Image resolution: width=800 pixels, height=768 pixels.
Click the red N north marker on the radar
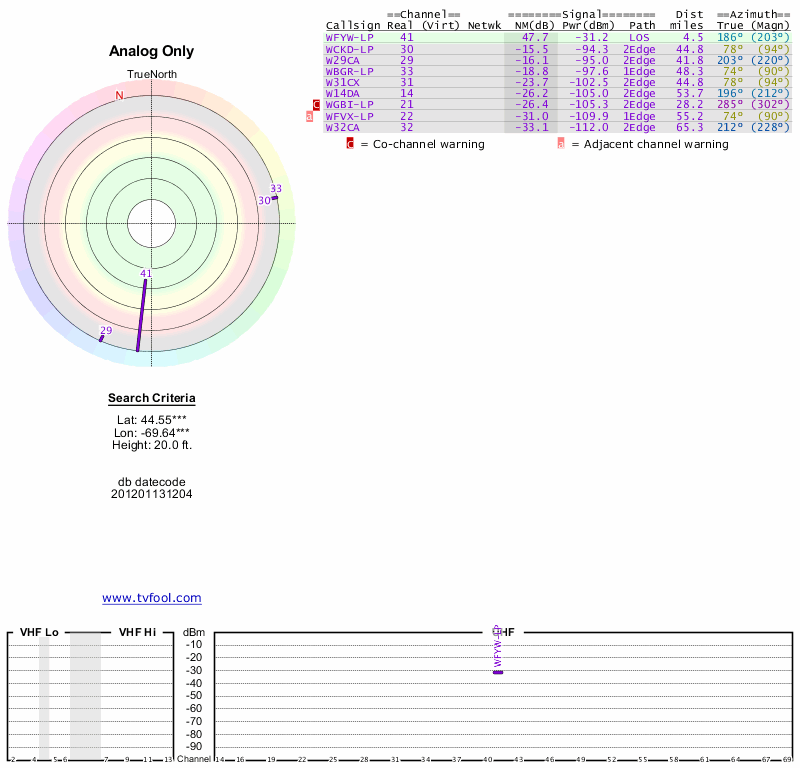(120, 96)
